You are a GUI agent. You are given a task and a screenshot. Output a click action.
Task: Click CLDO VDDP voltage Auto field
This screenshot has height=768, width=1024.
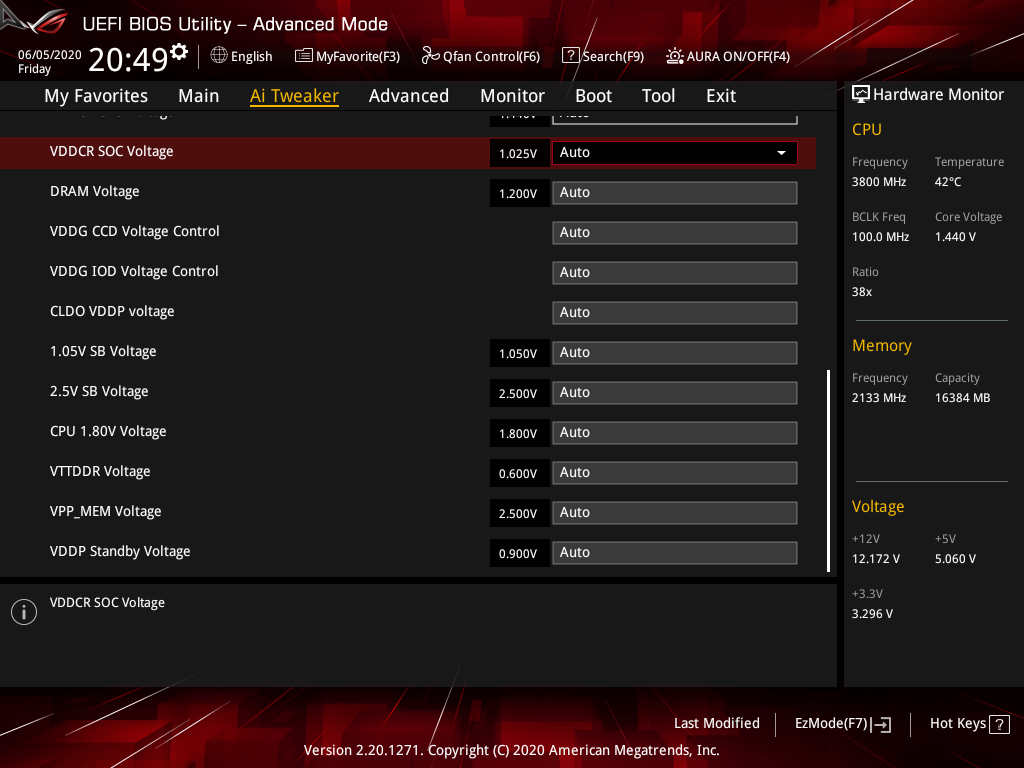[675, 312]
